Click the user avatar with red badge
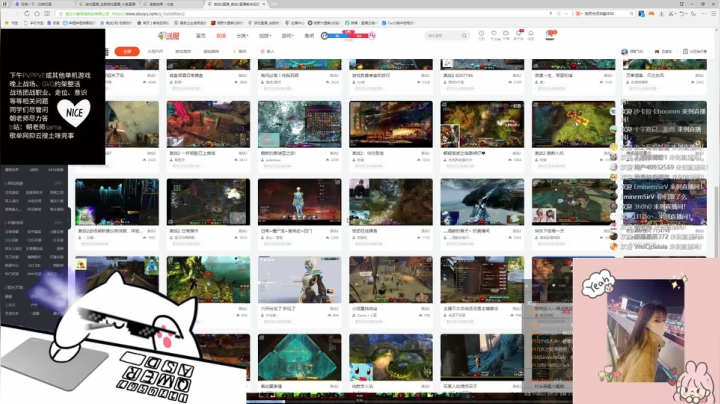Image resolution: width=720 pixels, height=404 pixels. tap(551, 35)
